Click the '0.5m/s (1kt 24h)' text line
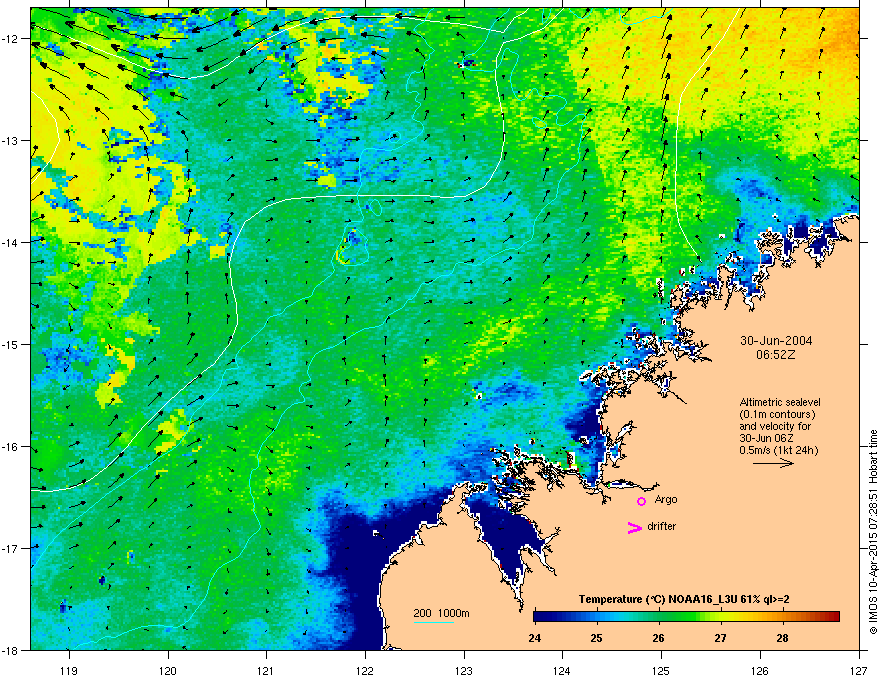This screenshot has height=680, width=880. pos(778,450)
